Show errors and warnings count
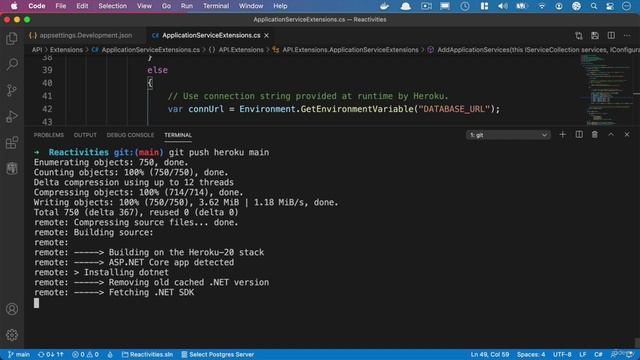This screenshot has height=360, width=640. tap(85, 354)
